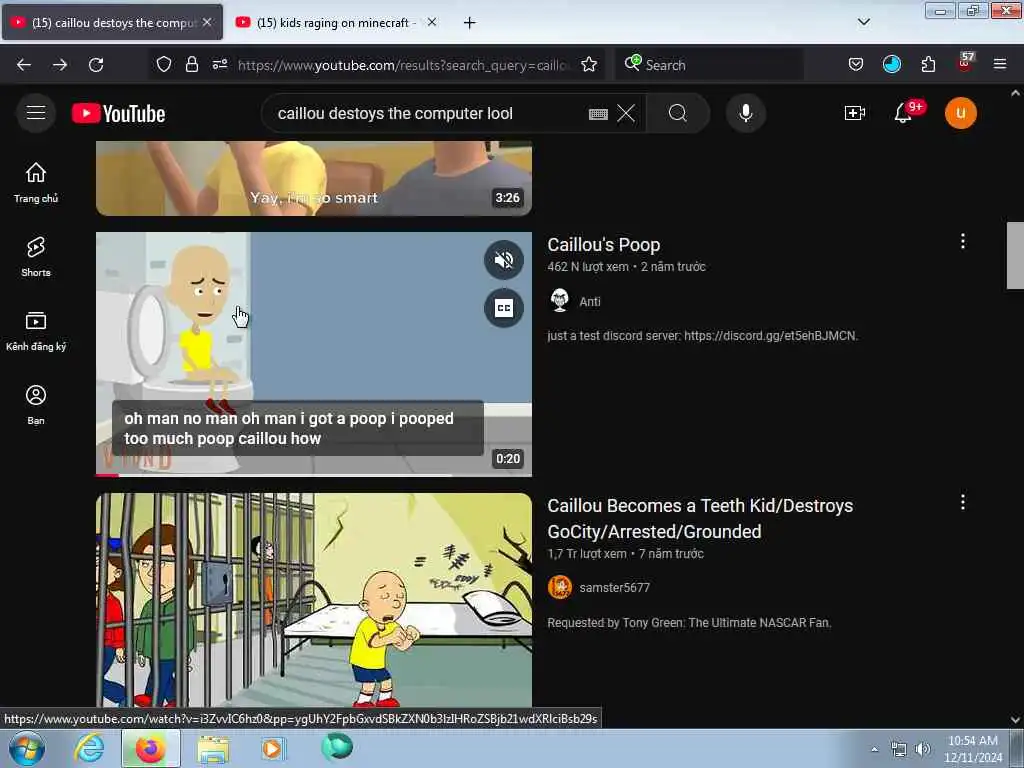Open Anti channel avatar
Image resolution: width=1024 pixels, height=768 pixels.
point(560,301)
